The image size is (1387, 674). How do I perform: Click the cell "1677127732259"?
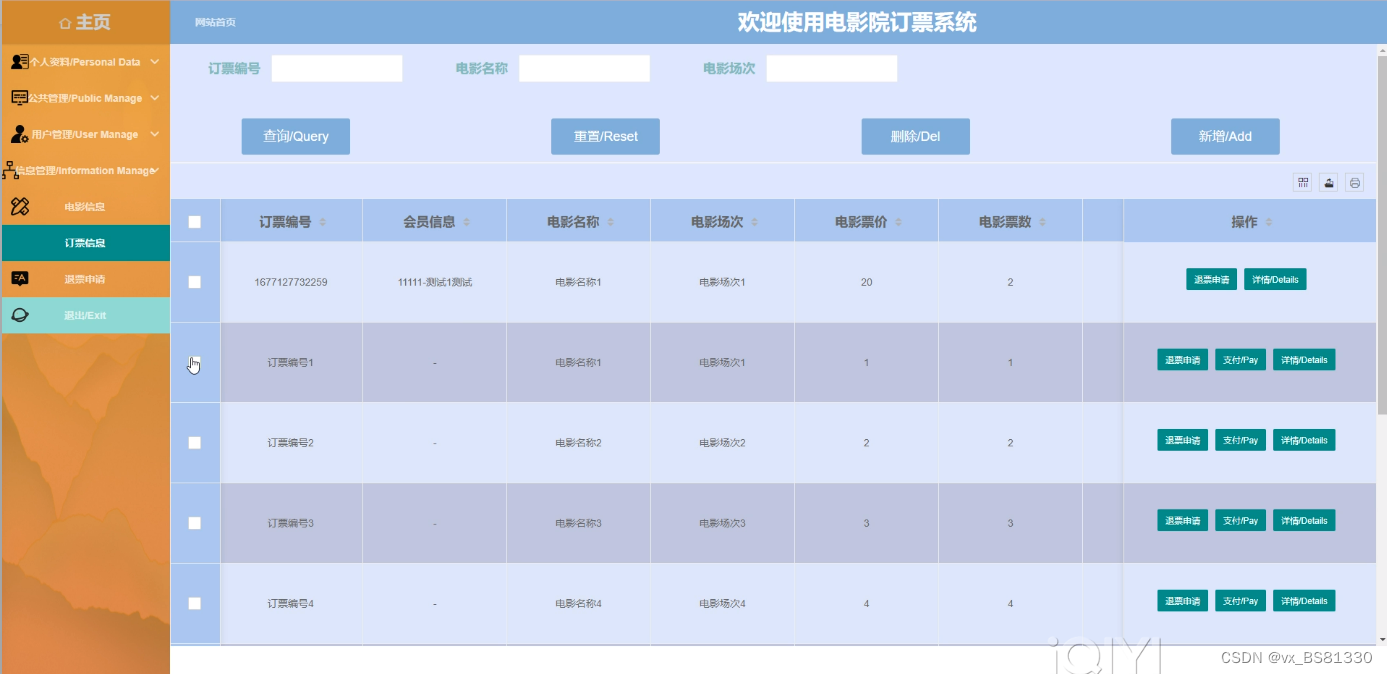(x=291, y=282)
